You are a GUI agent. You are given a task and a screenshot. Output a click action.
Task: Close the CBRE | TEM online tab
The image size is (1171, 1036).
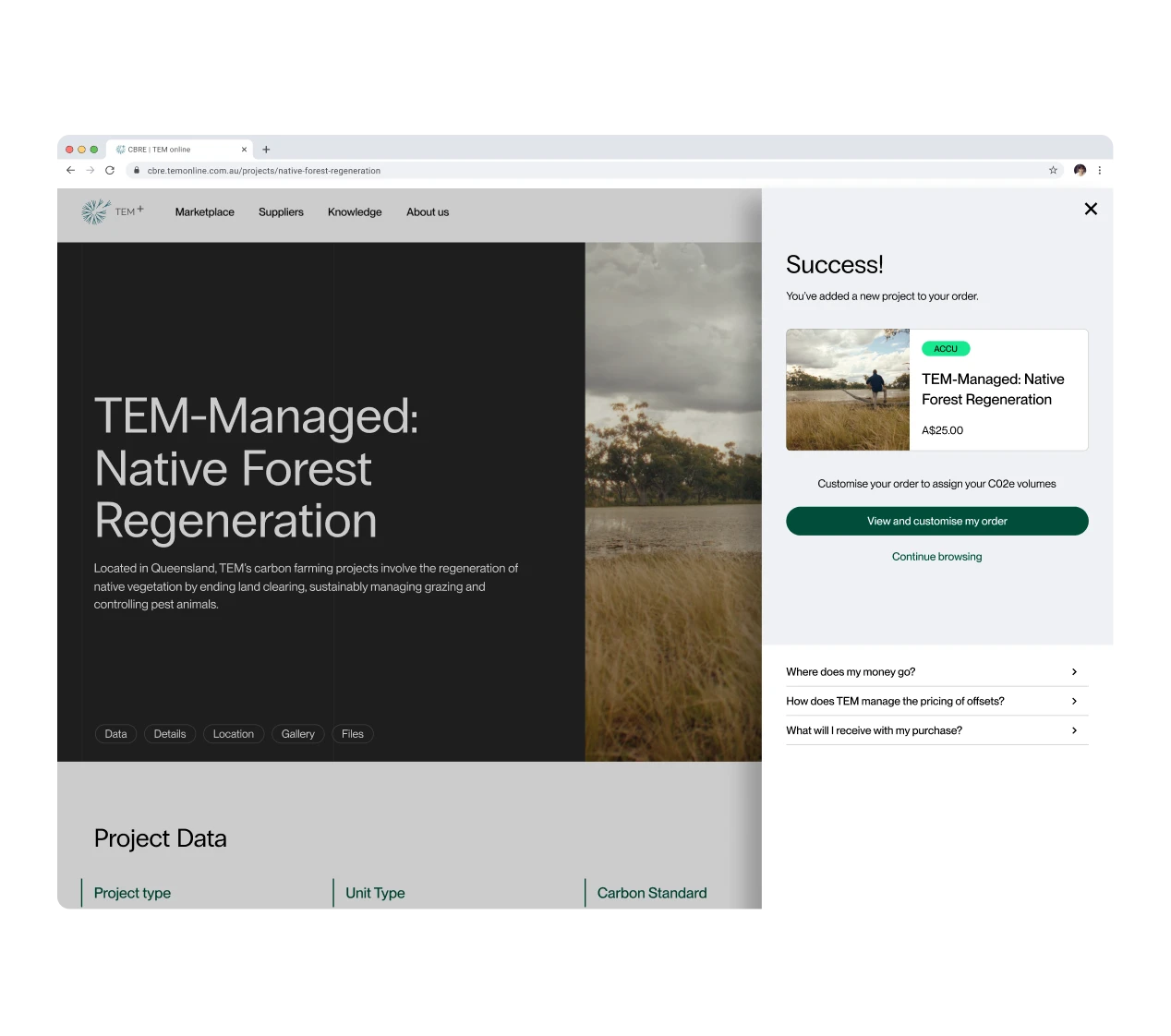(x=244, y=150)
